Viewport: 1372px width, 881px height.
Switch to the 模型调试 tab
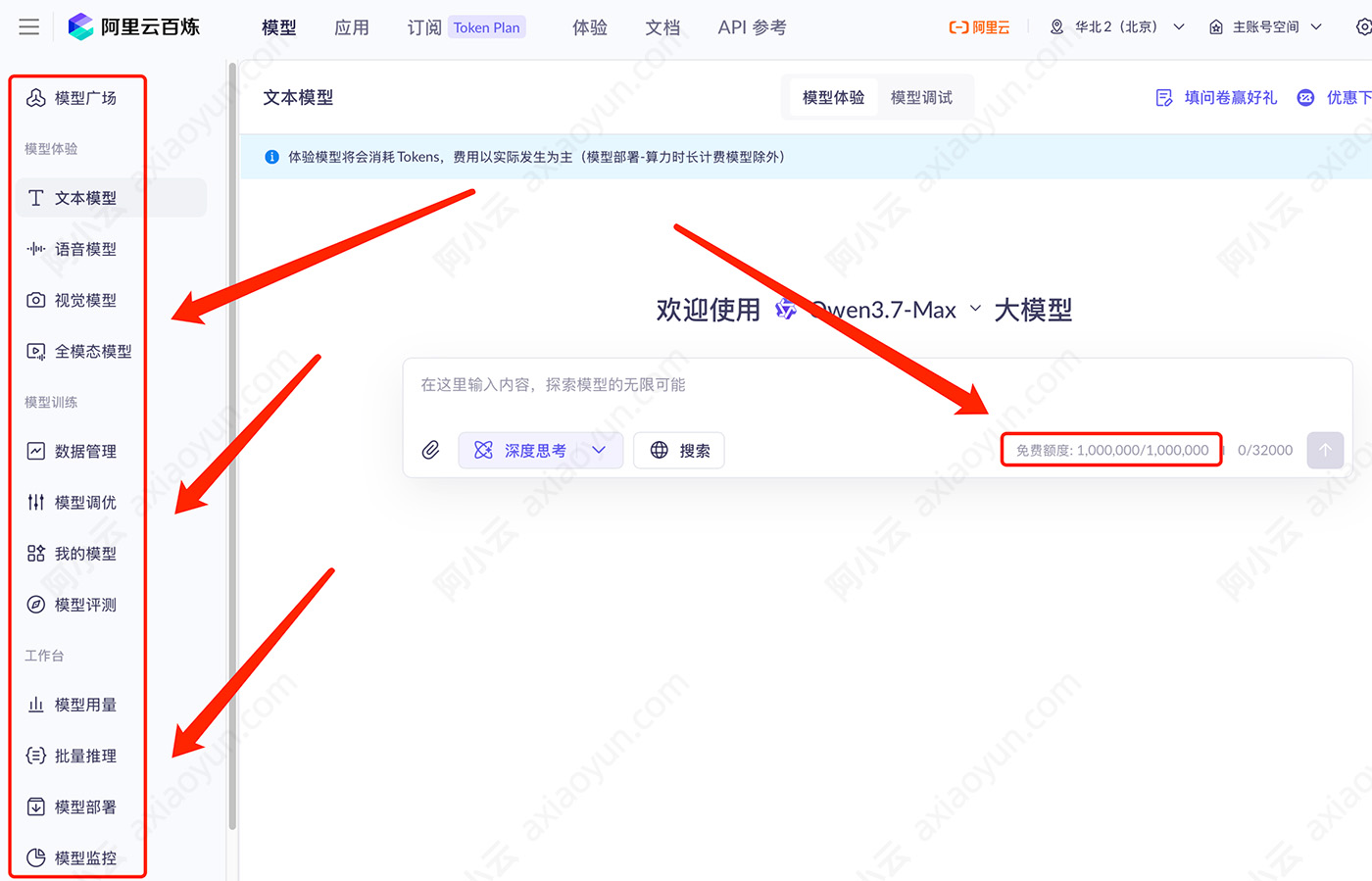pos(921,97)
